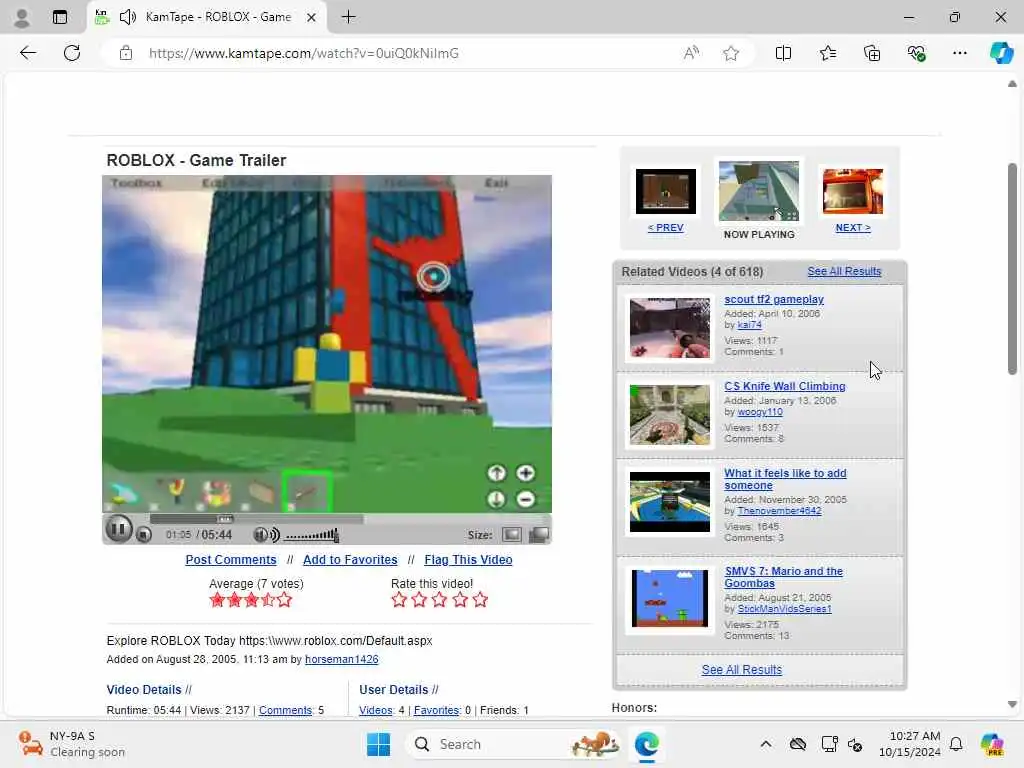Image resolution: width=1024 pixels, height=768 pixels.
Task: Open user kai74 profile
Action: [749, 325]
